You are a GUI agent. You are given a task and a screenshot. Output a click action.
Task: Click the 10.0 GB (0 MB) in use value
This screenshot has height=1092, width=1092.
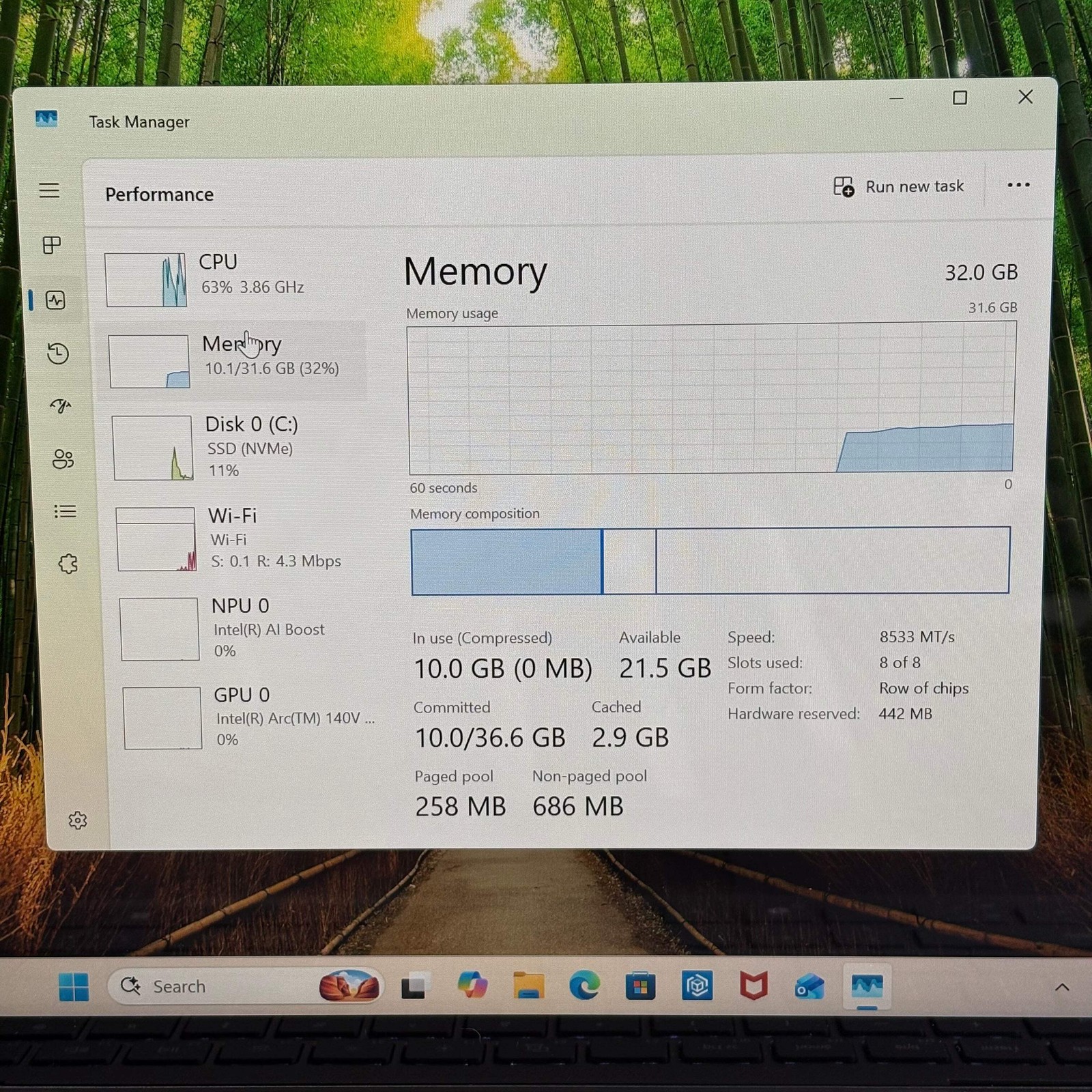point(503,668)
